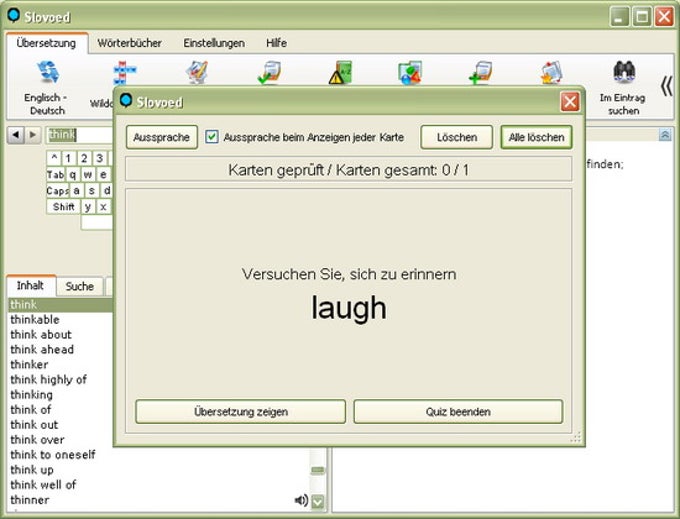The width and height of the screenshot is (680, 519).
Task: Collapse the article panel header arrow
Action: (665, 135)
